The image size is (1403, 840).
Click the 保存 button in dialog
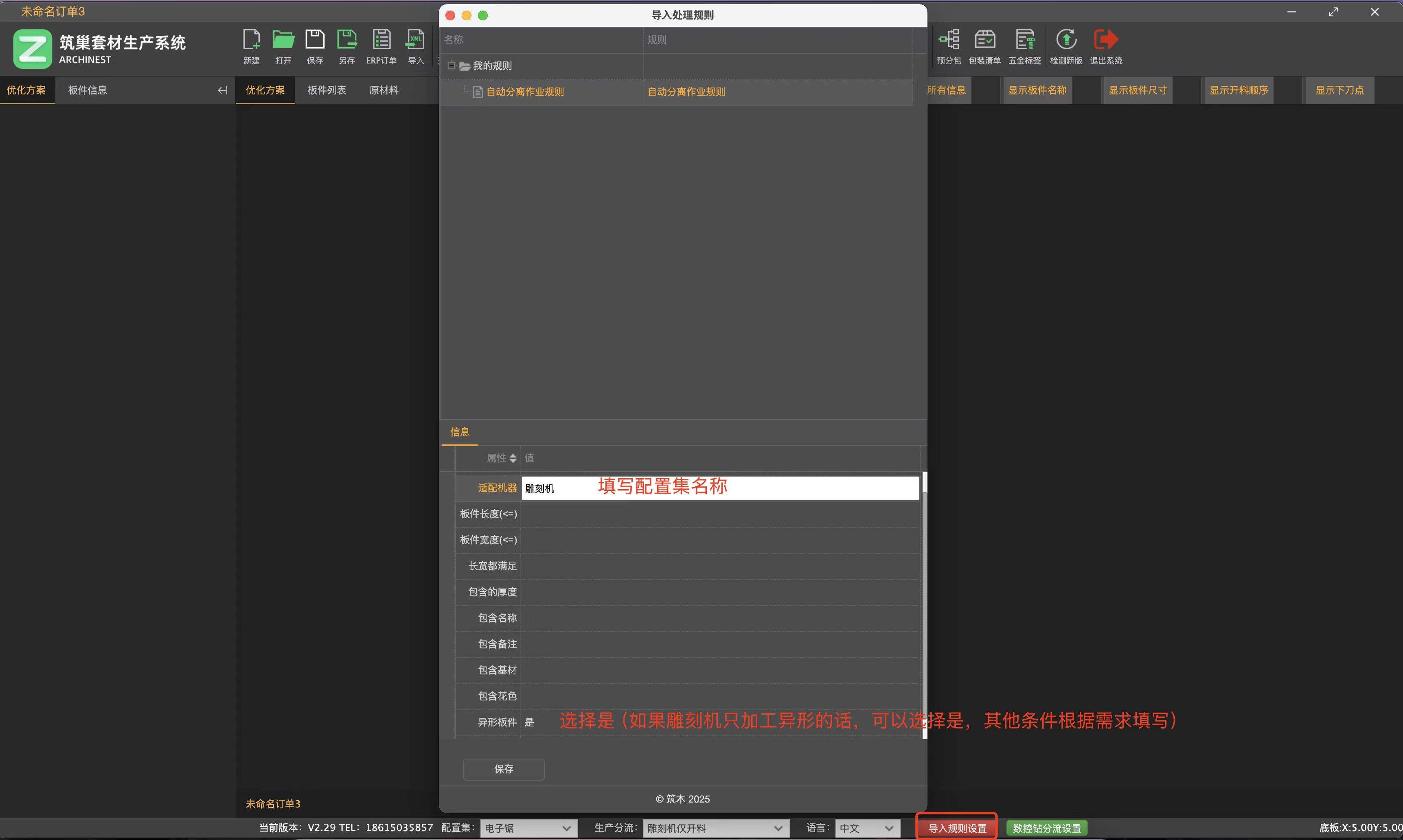tap(503, 769)
